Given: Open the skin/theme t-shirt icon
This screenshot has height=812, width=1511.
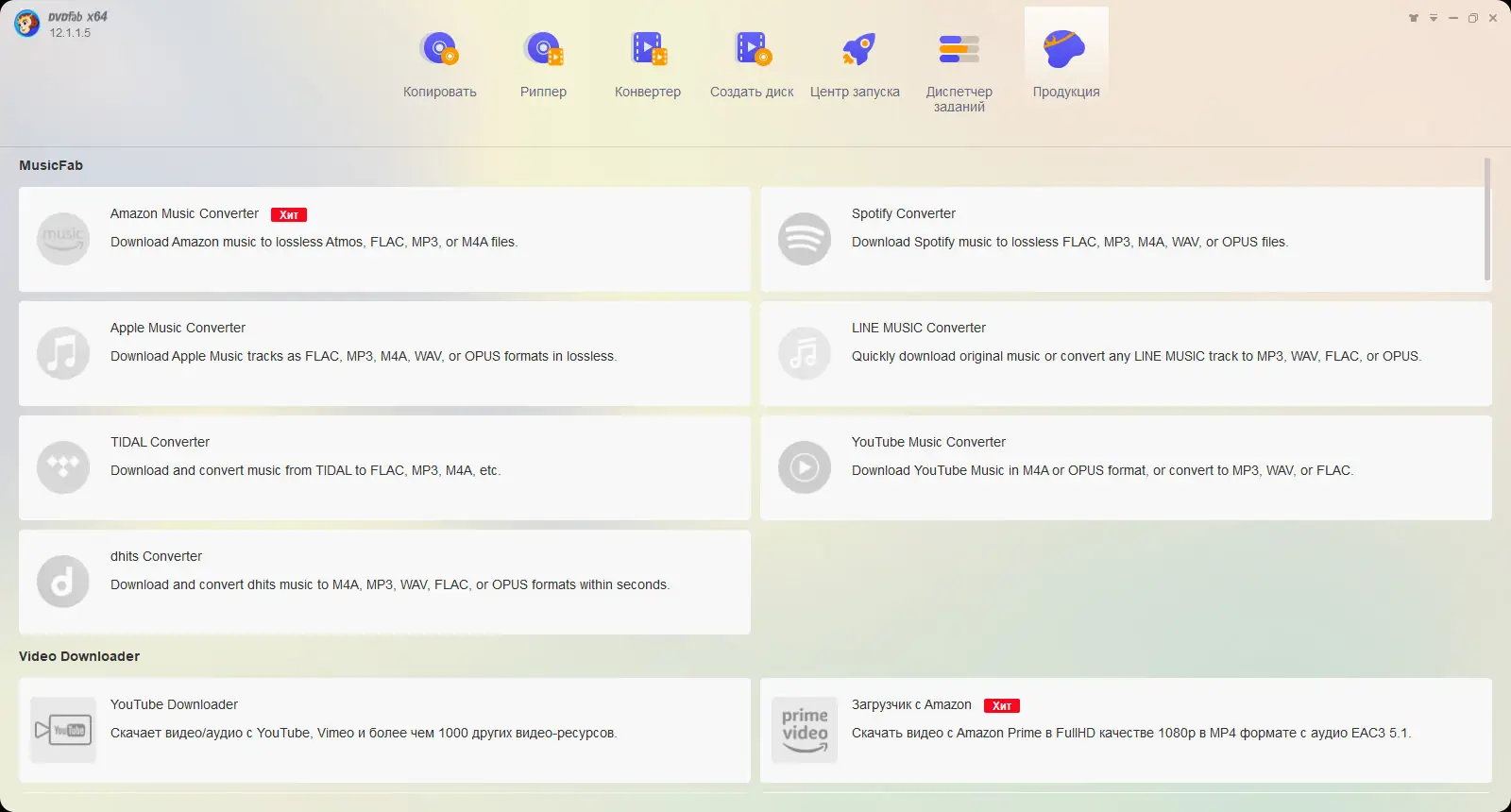Looking at the screenshot, I should [x=1414, y=18].
